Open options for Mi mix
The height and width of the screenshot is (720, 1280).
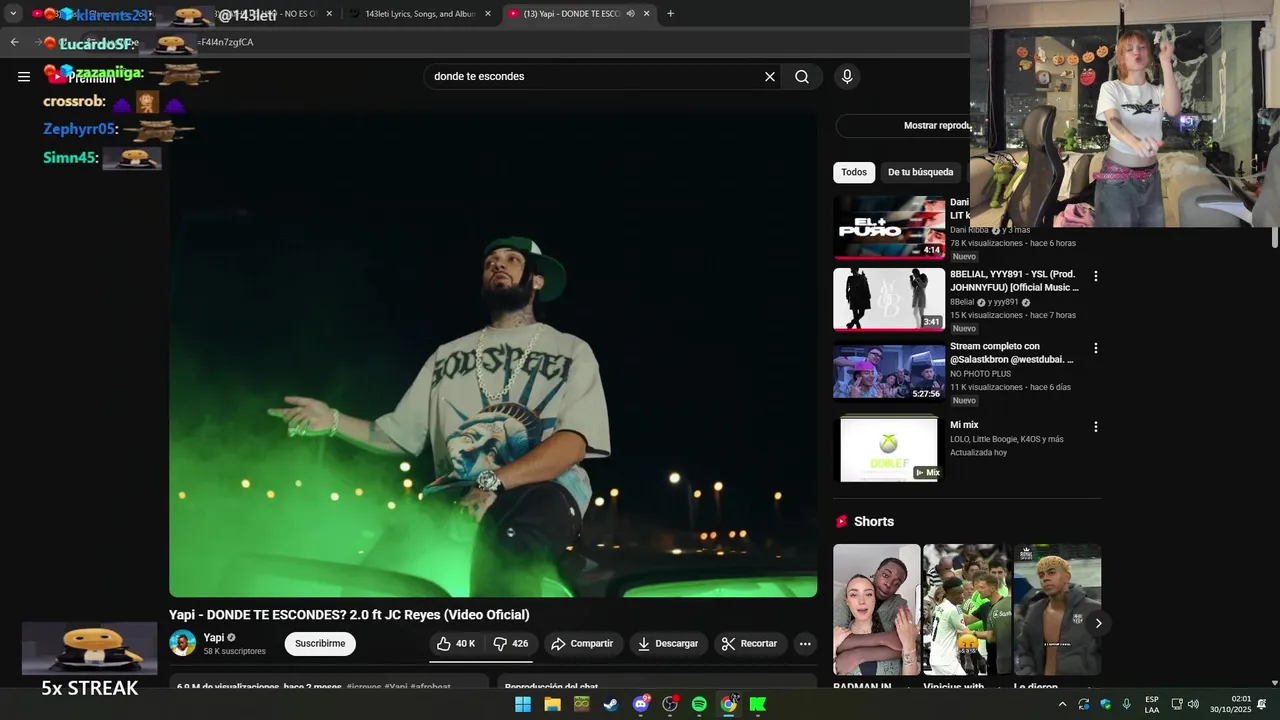[x=1095, y=427]
